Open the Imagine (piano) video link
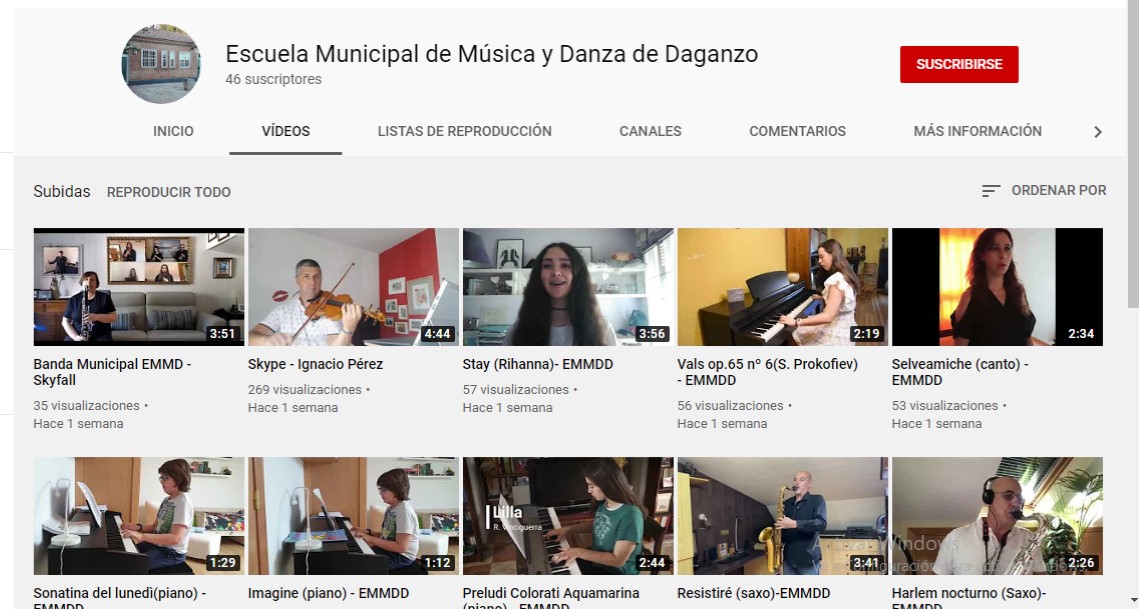This screenshot has width=1139, height=609. pyautogui.click(x=328, y=592)
